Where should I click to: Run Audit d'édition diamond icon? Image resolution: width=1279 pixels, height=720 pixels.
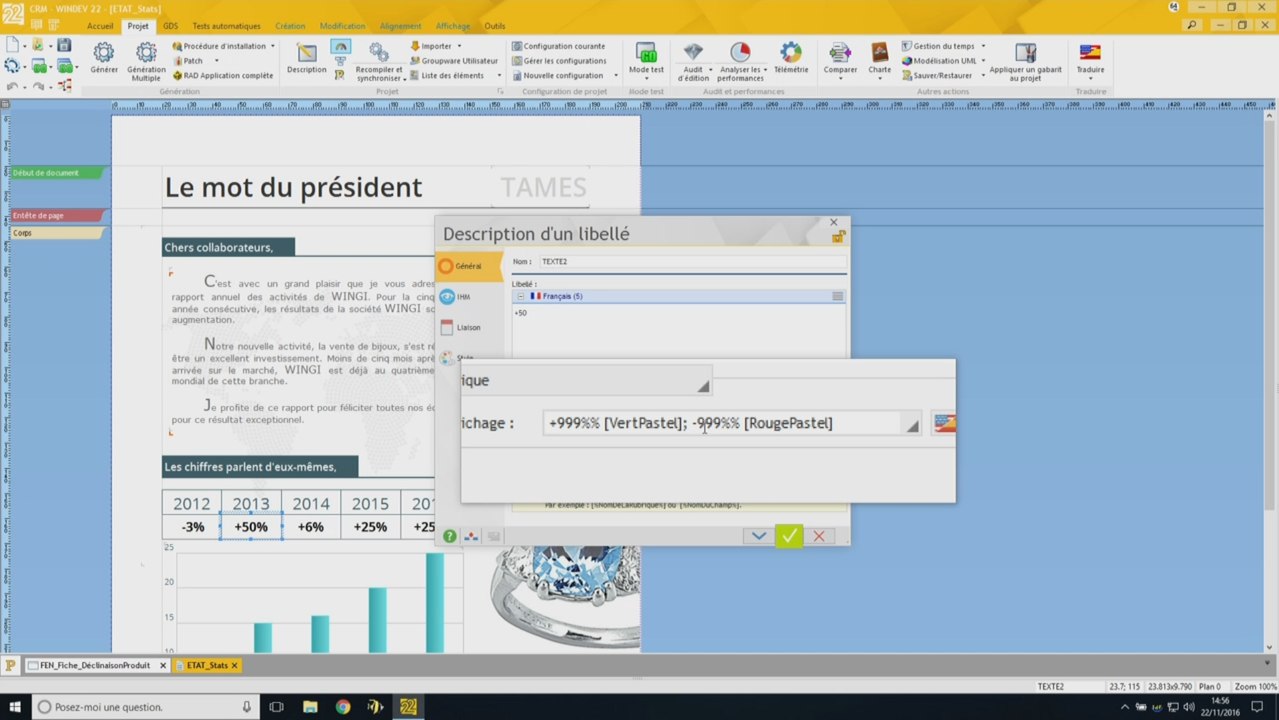point(693,52)
